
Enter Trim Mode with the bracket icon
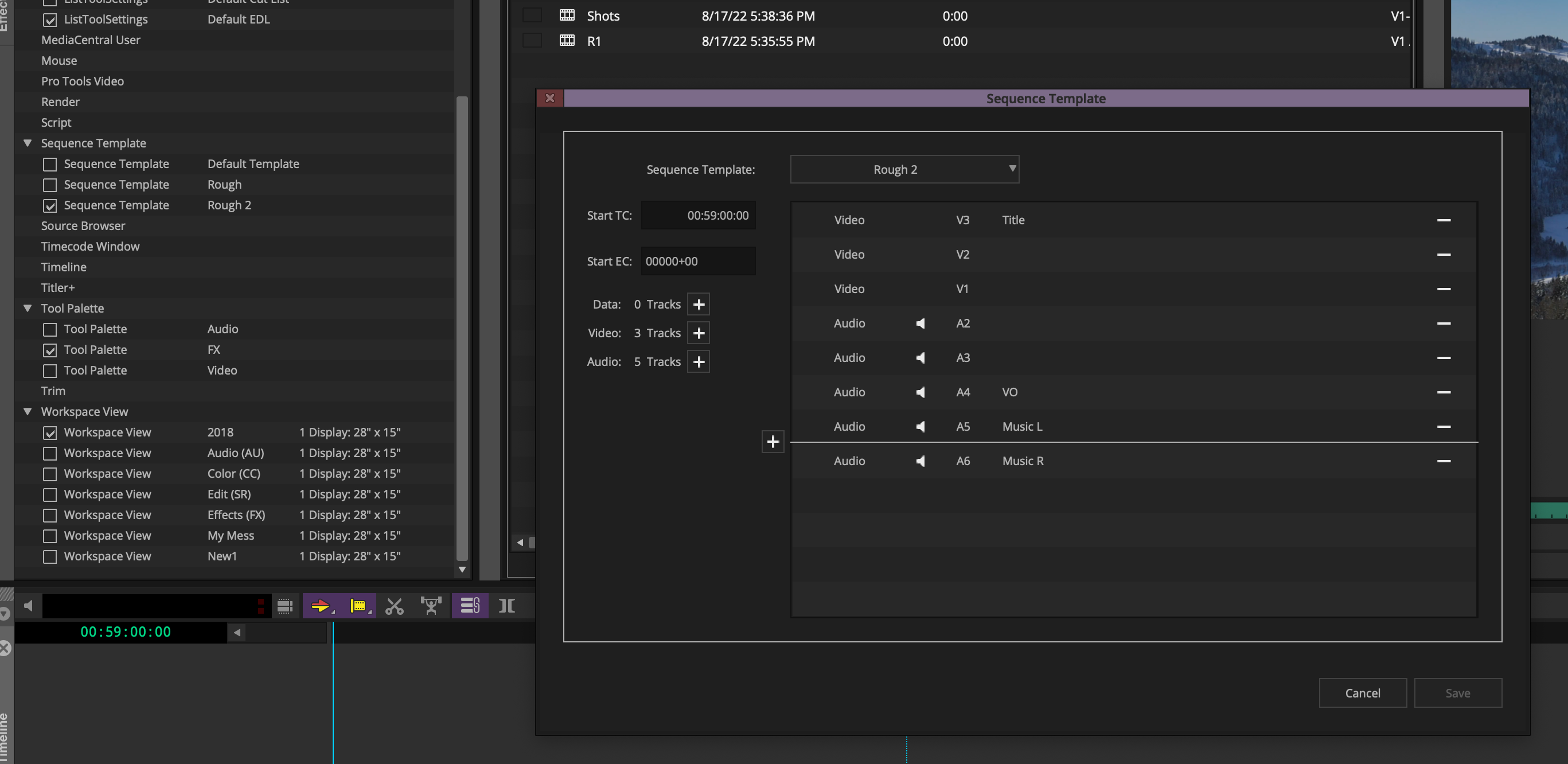(x=507, y=606)
